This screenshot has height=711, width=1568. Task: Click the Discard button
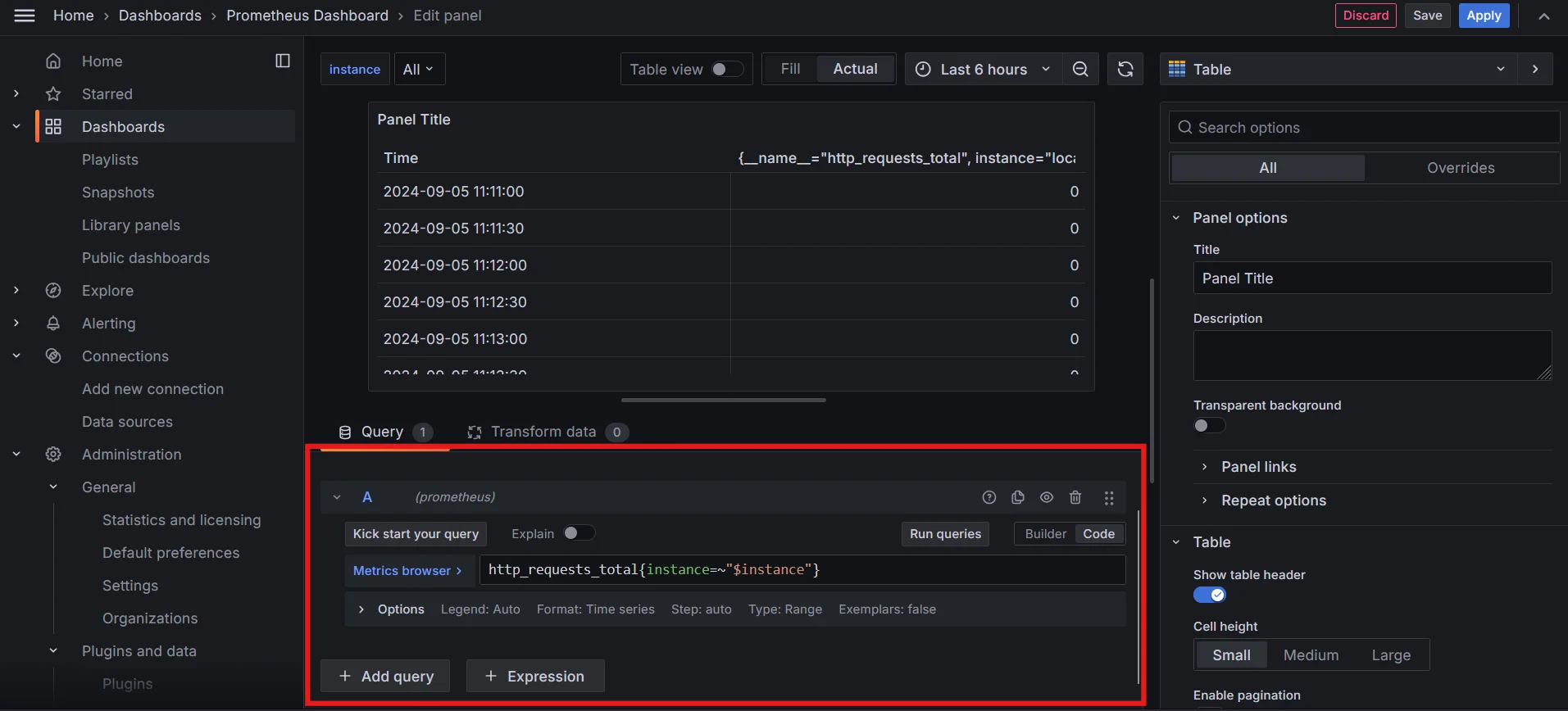click(x=1366, y=16)
